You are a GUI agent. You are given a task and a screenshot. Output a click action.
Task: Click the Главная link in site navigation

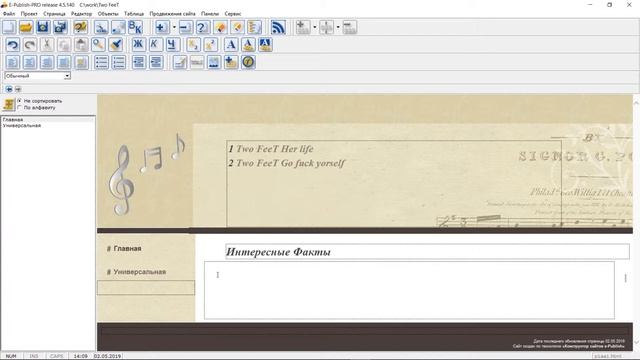click(x=127, y=249)
